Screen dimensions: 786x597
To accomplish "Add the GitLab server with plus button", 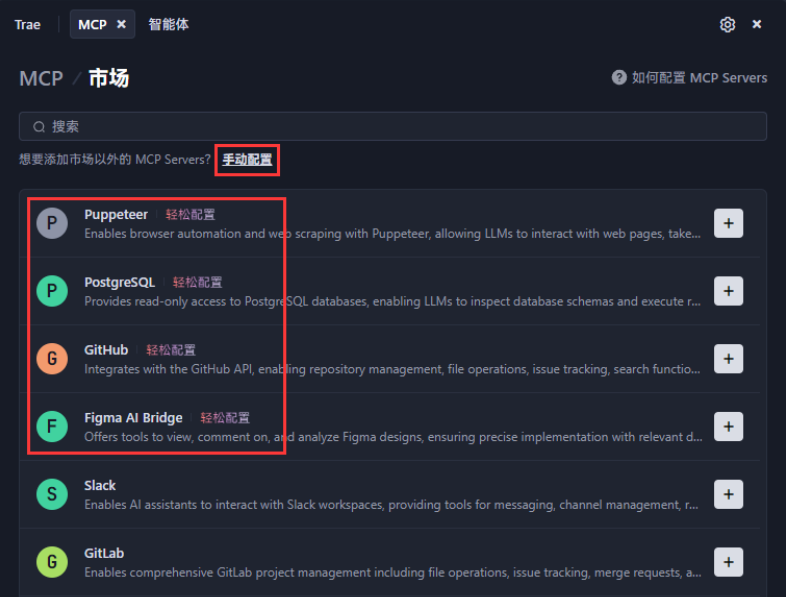I will coord(728,562).
